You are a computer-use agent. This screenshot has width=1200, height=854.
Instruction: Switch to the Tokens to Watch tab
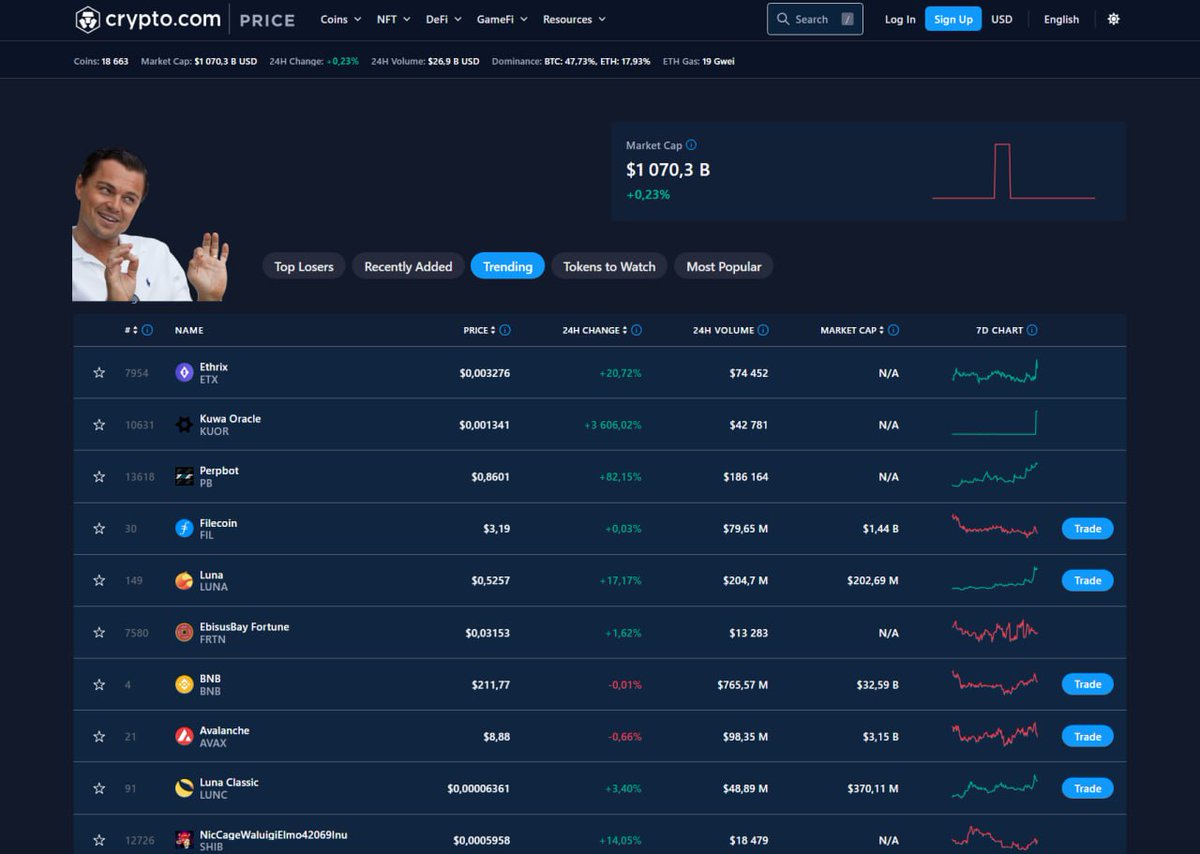(x=609, y=266)
